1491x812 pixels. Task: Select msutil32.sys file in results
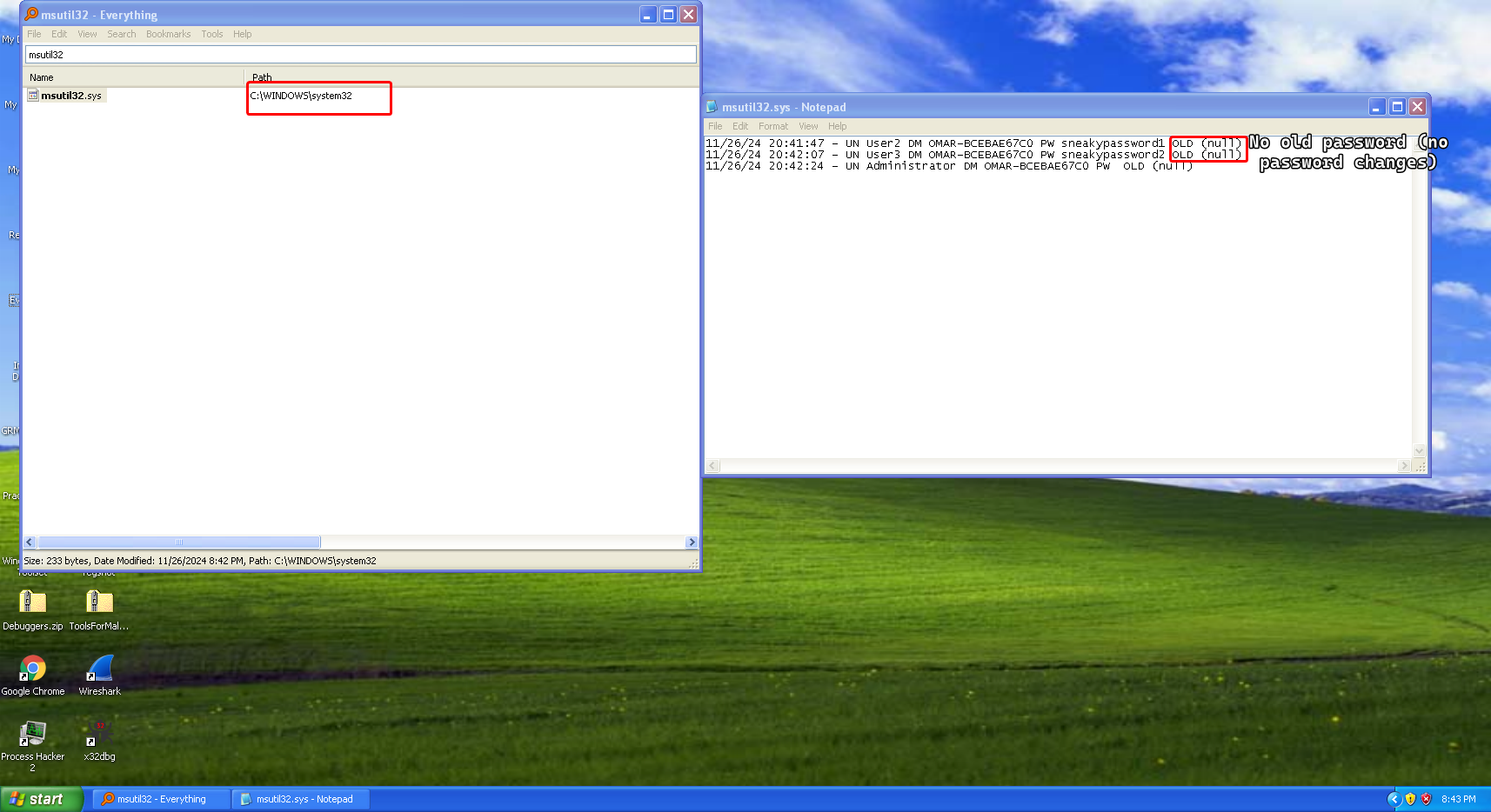click(x=70, y=96)
